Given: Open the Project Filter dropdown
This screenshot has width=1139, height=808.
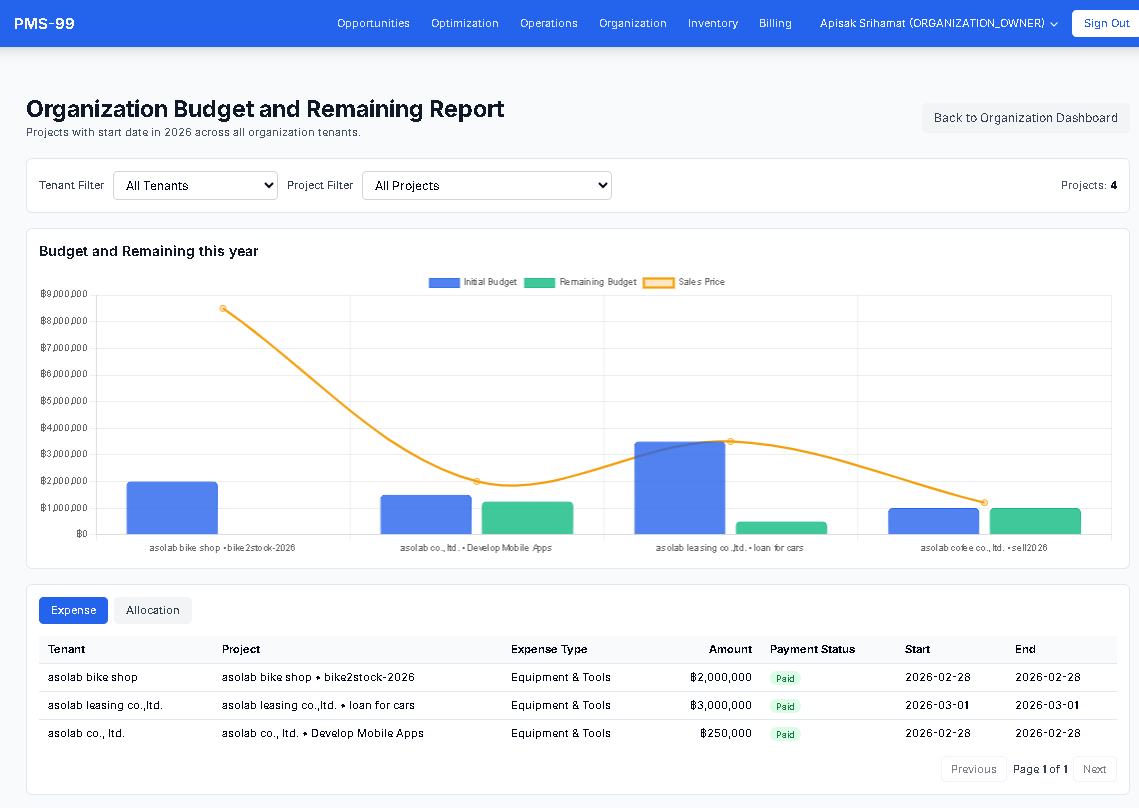Looking at the screenshot, I should pos(487,185).
